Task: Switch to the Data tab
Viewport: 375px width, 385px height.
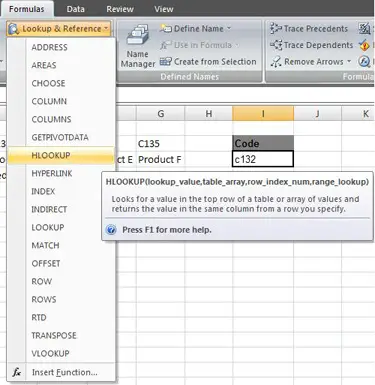Action: pyautogui.click(x=75, y=9)
